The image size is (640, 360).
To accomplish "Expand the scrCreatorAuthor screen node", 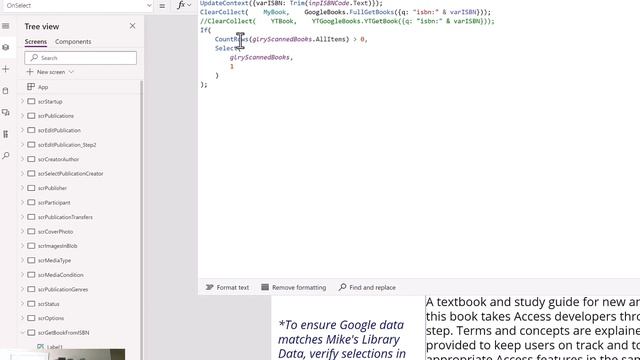I will click(22, 159).
